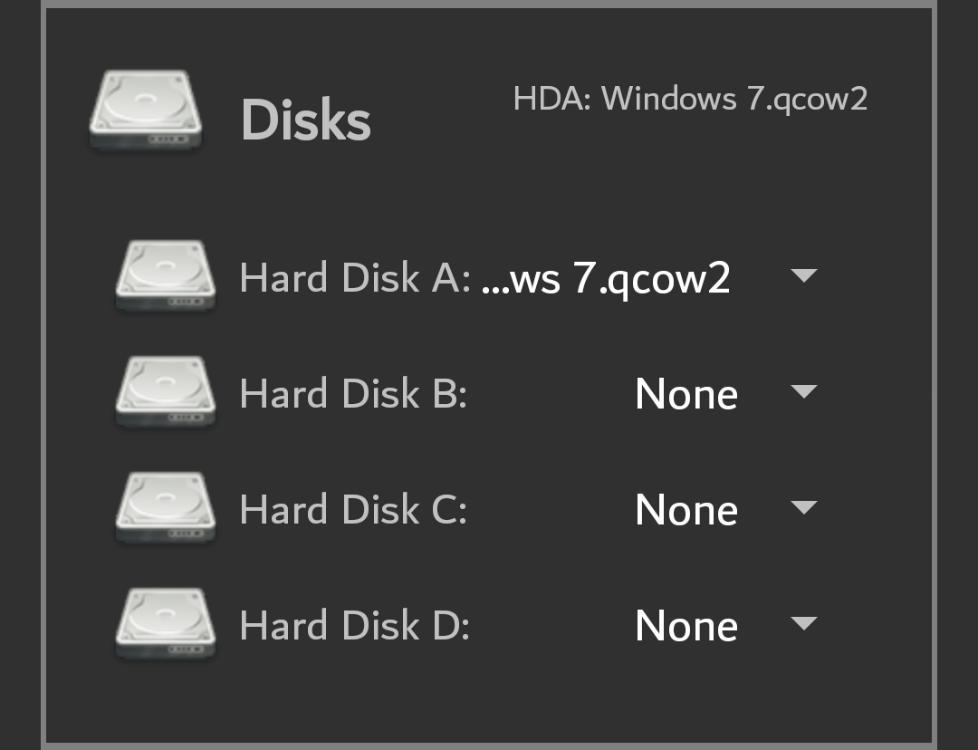Click the large Disks section drive icon

[145, 111]
